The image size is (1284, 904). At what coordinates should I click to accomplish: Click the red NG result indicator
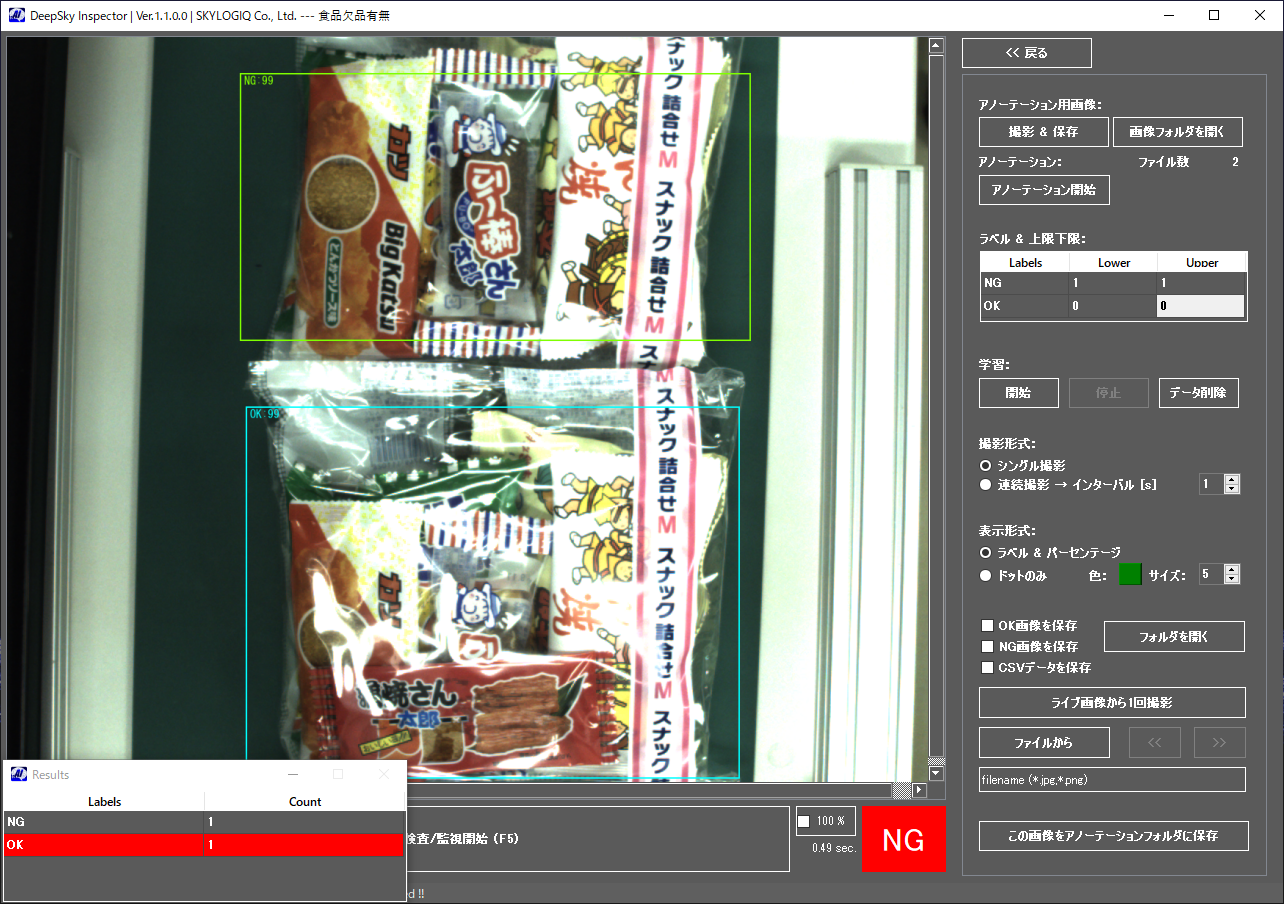click(903, 839)
